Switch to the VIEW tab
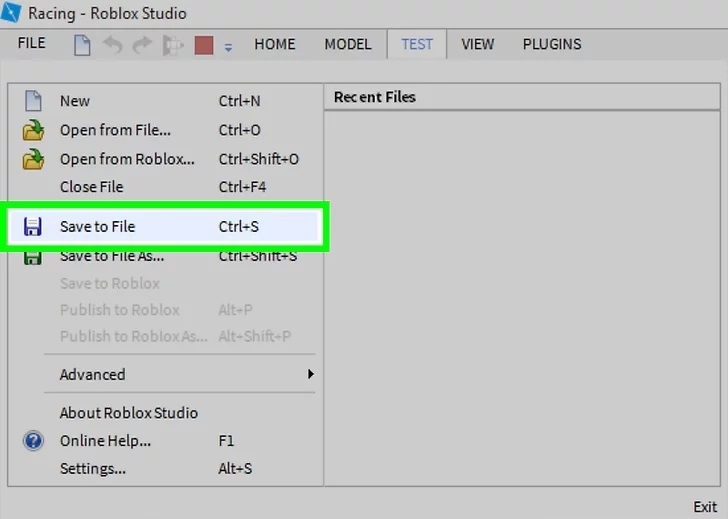This screenshot has height=519, width=728. tap(477, 44)
